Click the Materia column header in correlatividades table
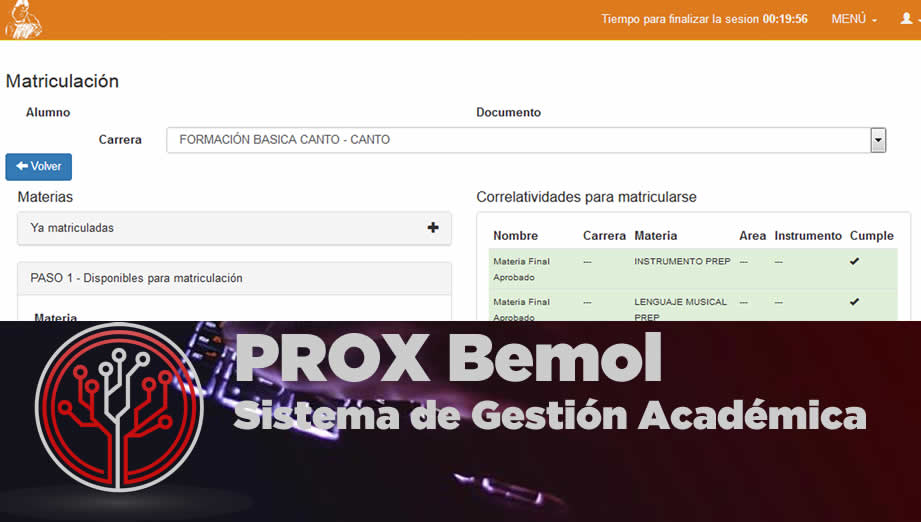The height and width of the screenshot is (522, 921). point(656,236)
